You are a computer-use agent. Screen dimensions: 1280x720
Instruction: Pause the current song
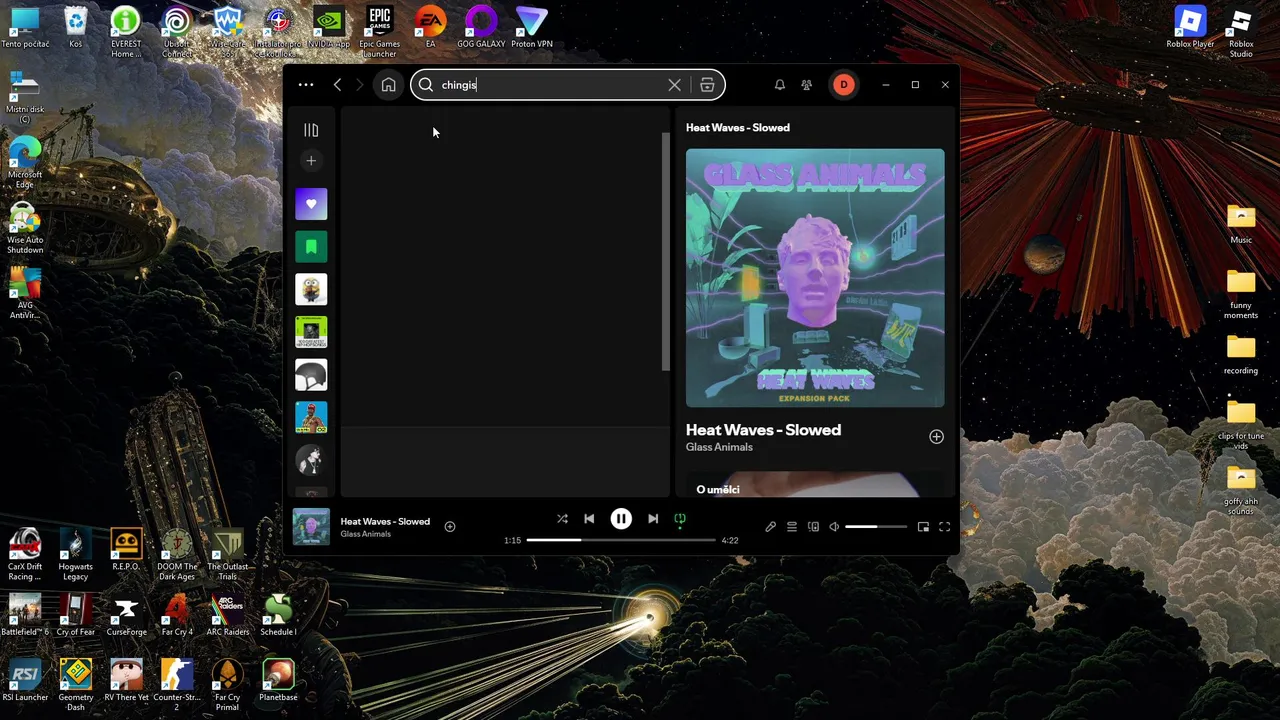[621, 519]
